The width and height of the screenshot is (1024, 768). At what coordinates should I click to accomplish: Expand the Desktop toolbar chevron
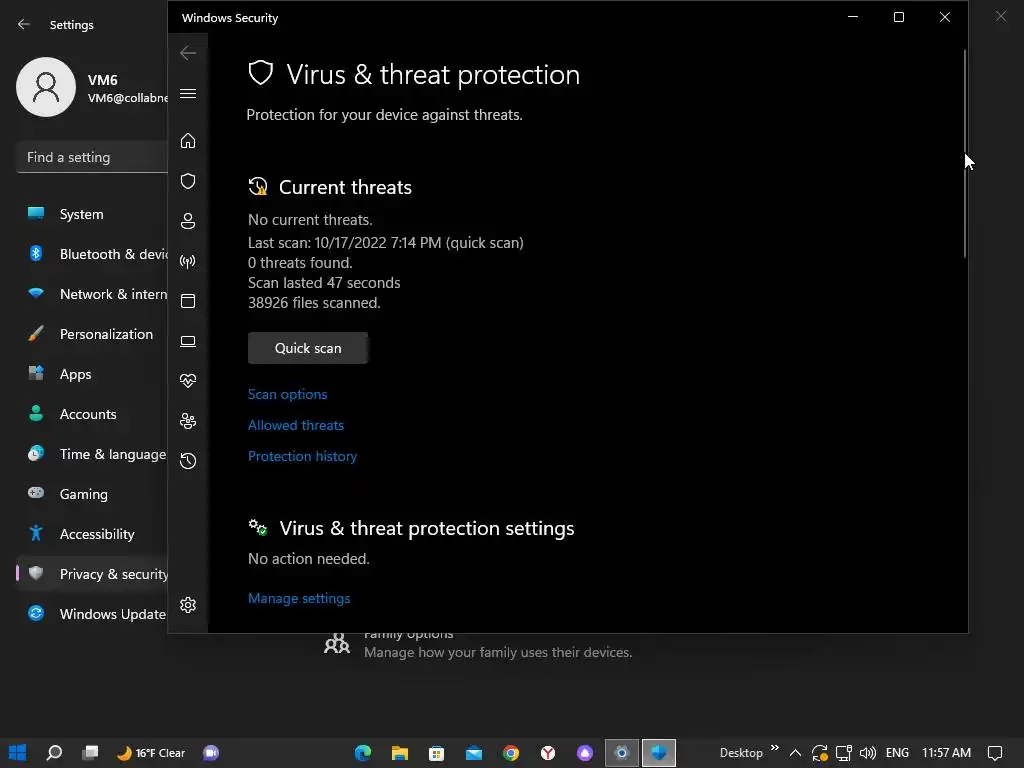[x=775, y=748]
